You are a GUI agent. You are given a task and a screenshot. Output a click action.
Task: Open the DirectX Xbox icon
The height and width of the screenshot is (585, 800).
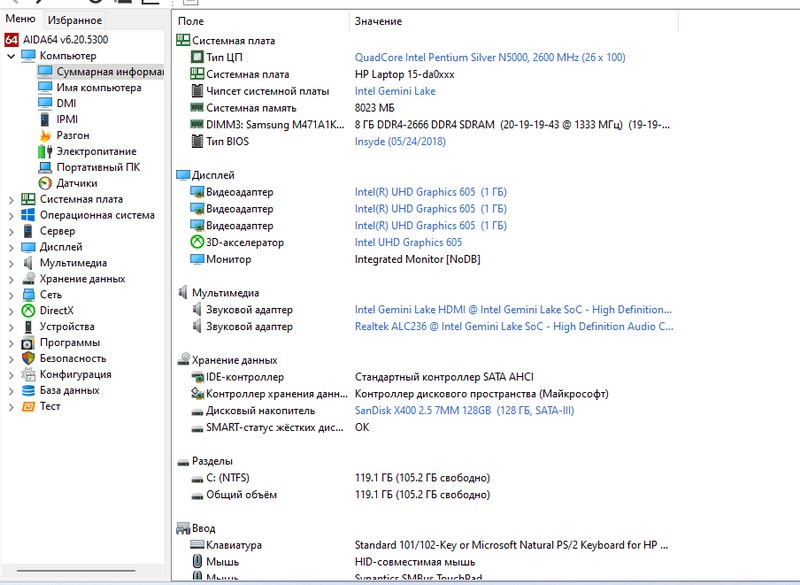point(28,311)
